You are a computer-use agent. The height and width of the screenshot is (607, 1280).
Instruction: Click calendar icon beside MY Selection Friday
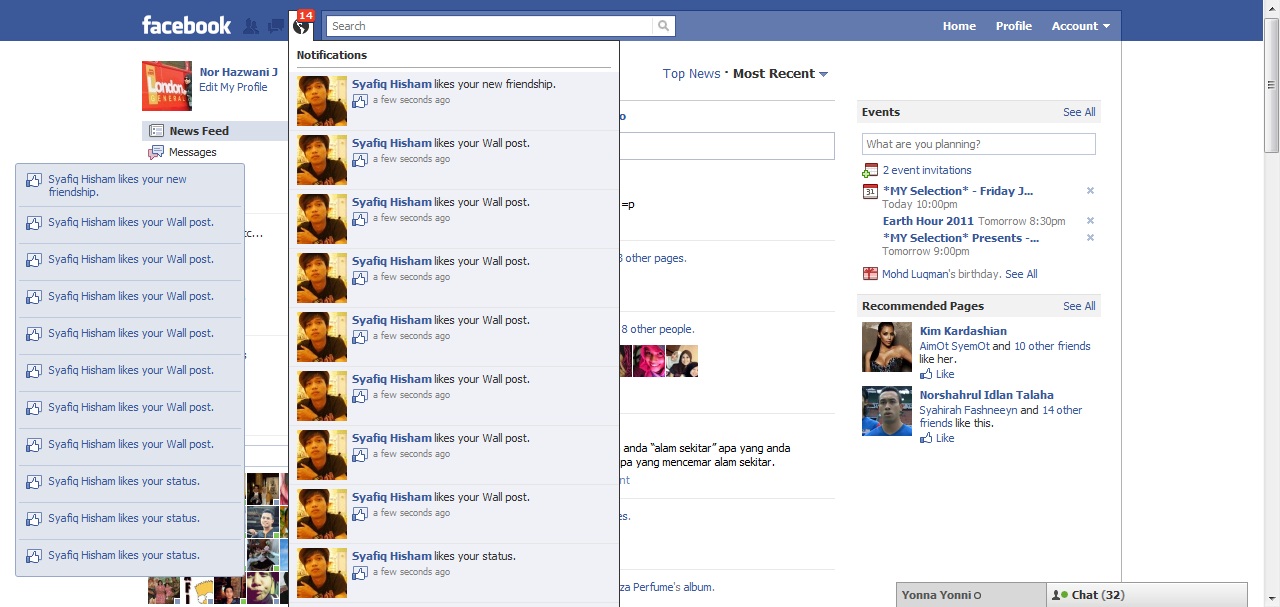(x=870, y=191)
